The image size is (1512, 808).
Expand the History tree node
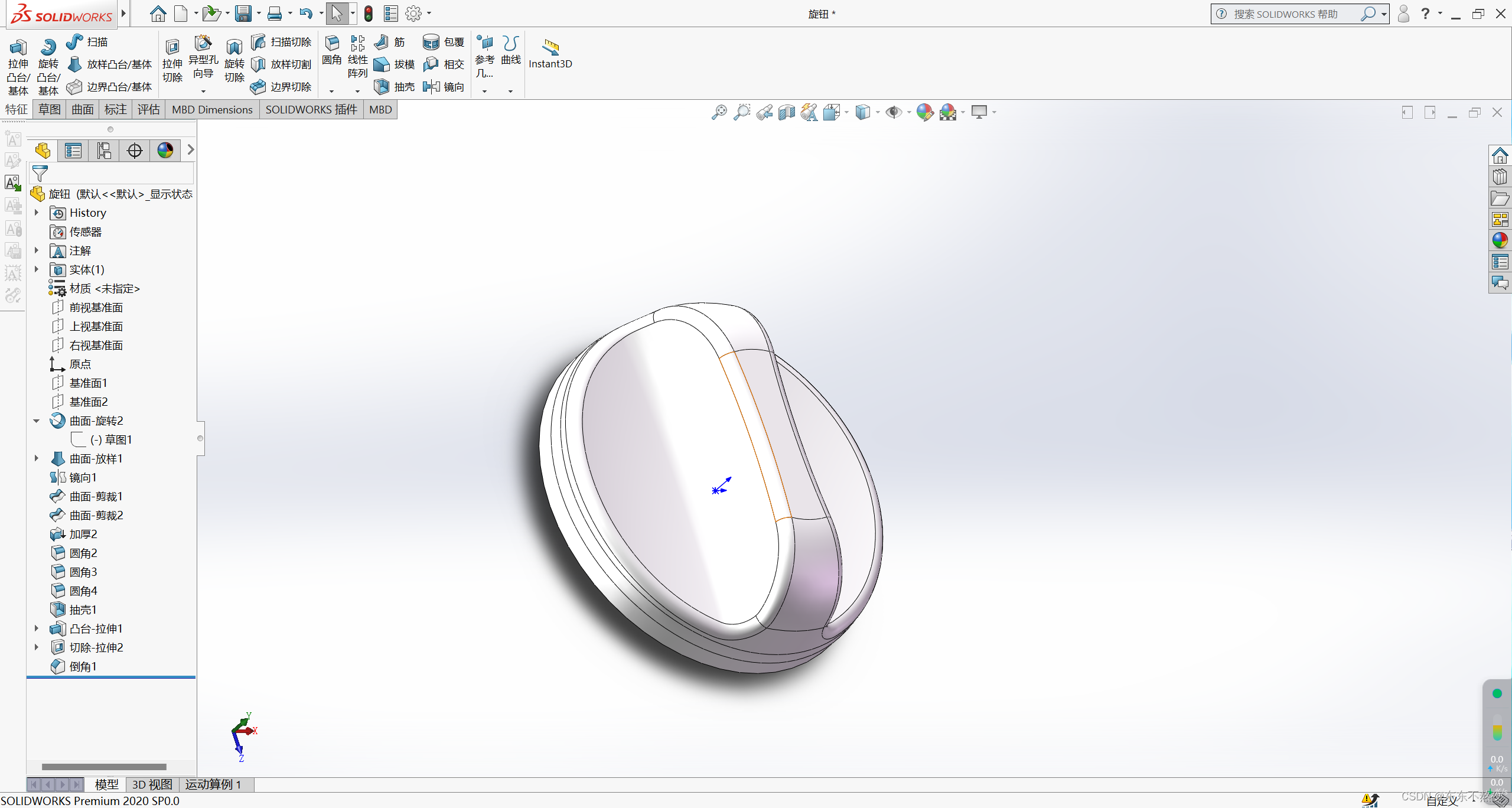point(37,213)
